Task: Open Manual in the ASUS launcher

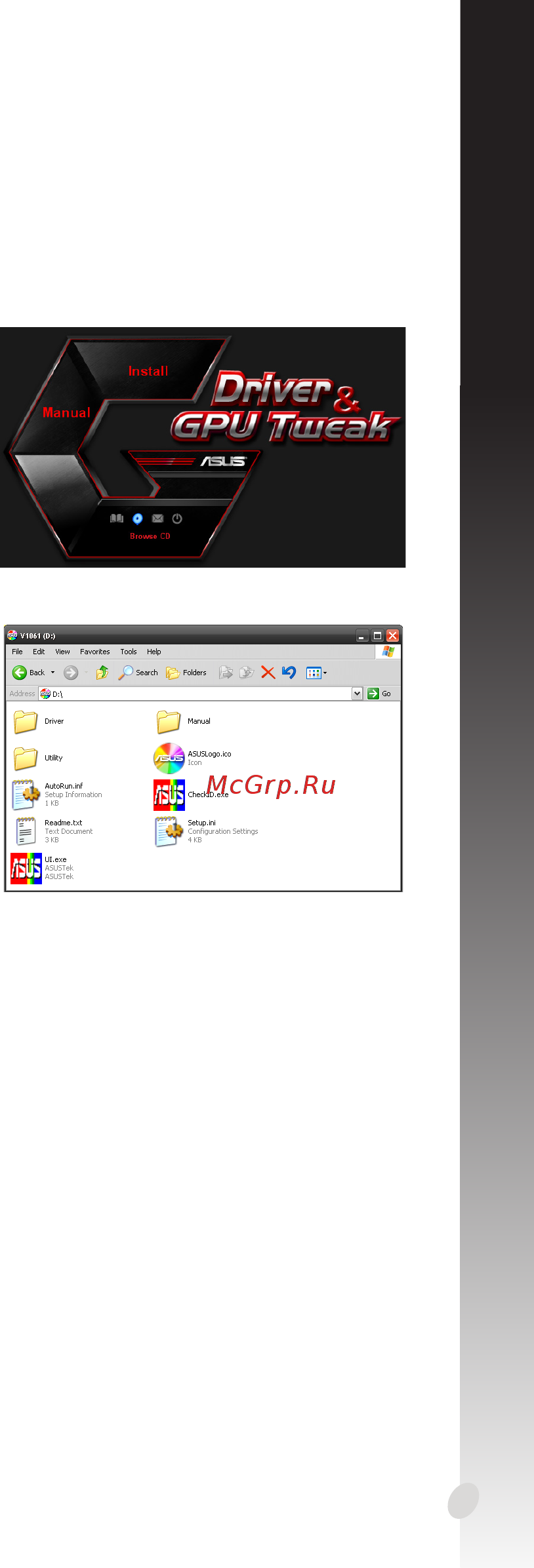Action: tap(66, 412)
